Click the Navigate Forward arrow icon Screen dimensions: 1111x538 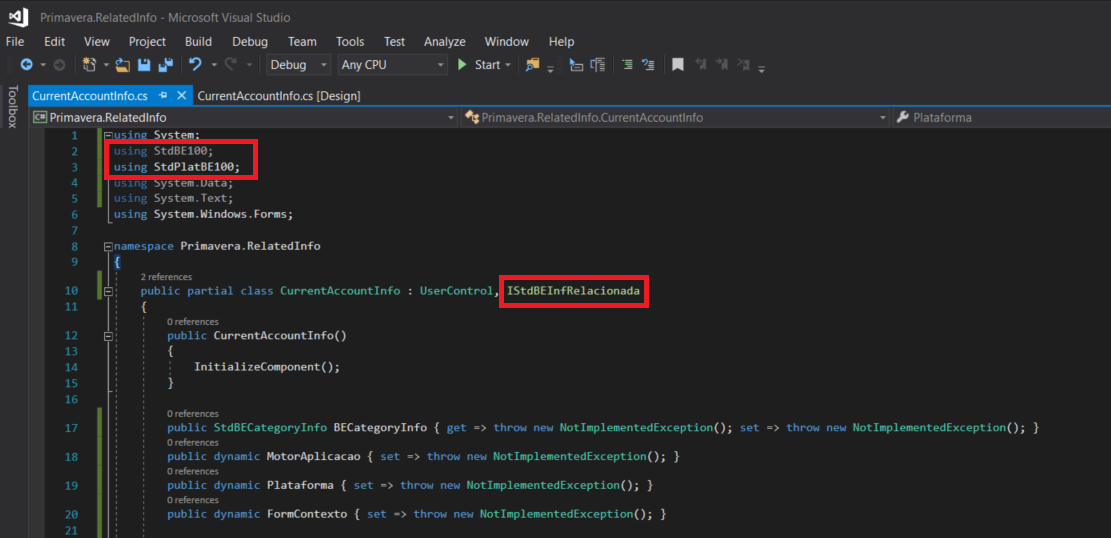pyautogui.click(x=60, y=65)
